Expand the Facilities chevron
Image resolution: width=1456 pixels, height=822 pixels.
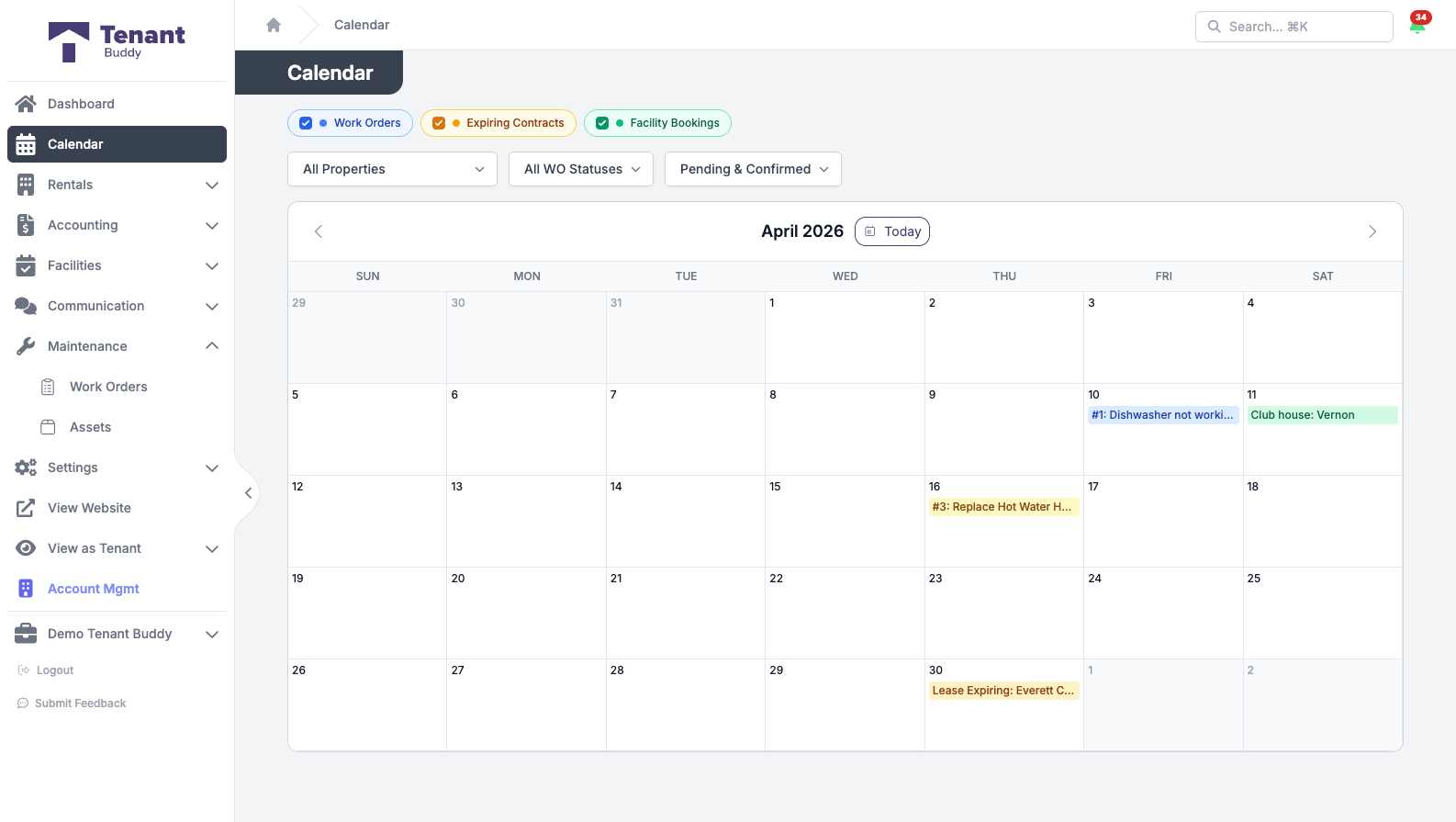click(x=212, y=265)
